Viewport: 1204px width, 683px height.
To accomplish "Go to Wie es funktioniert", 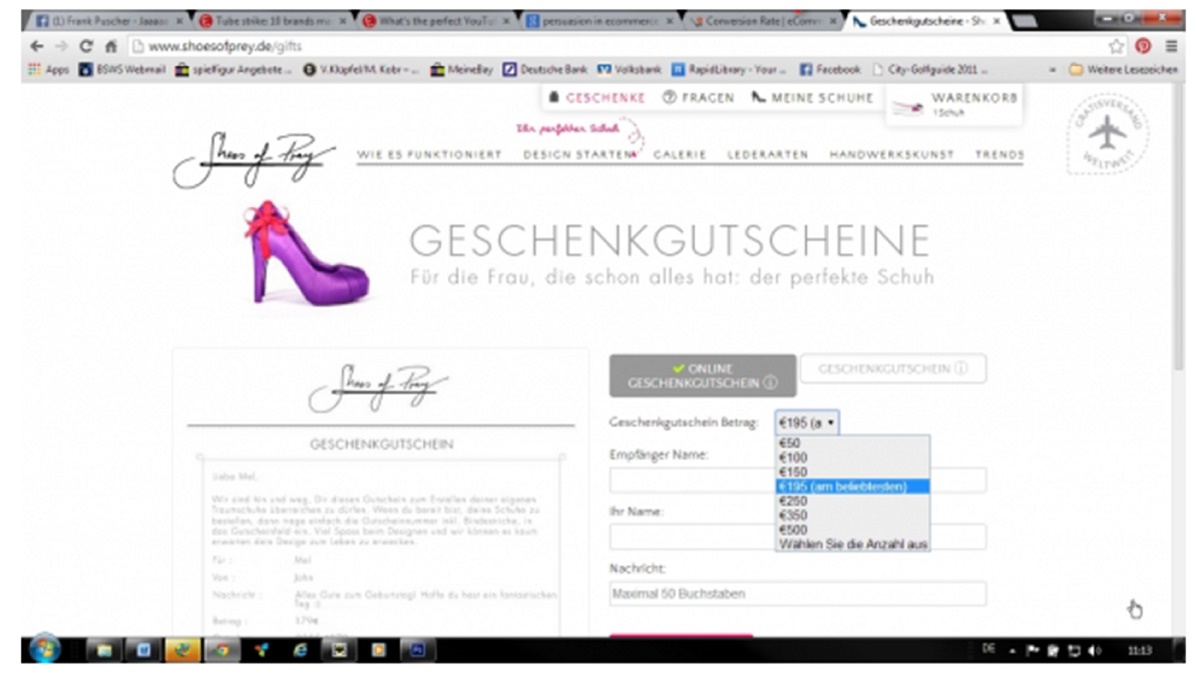I will (x=429, y=155).
